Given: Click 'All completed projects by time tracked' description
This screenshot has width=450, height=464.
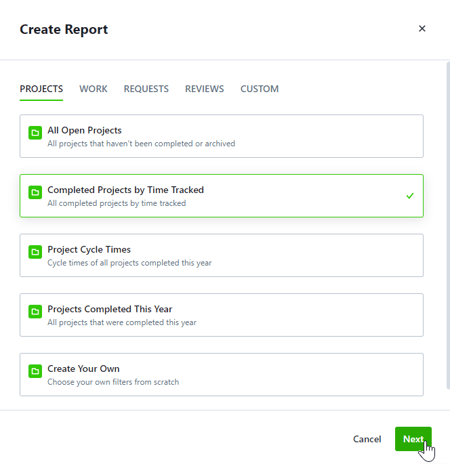Looking at the screenshot, I should [x=117, y=203].
